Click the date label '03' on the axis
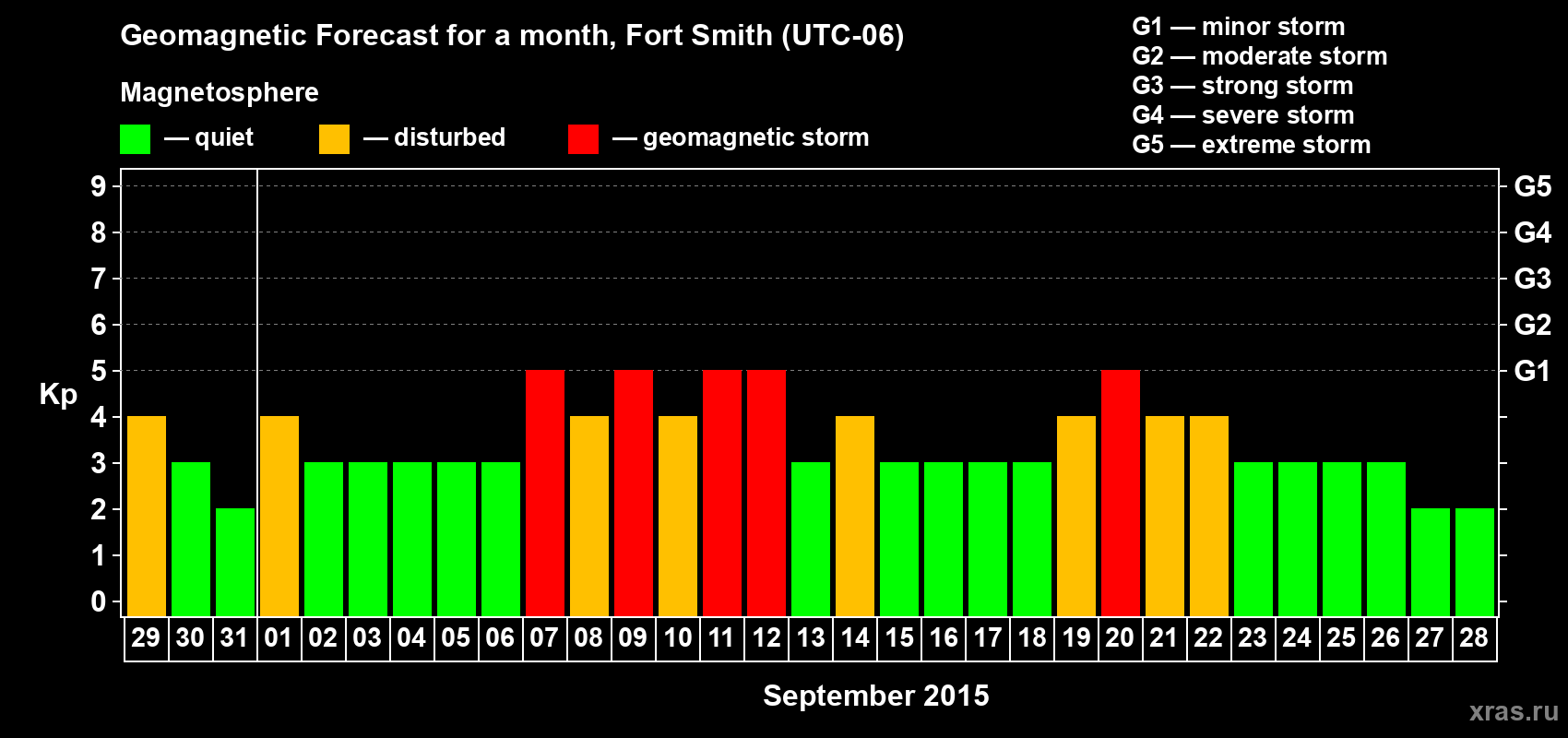 (367, 638)
